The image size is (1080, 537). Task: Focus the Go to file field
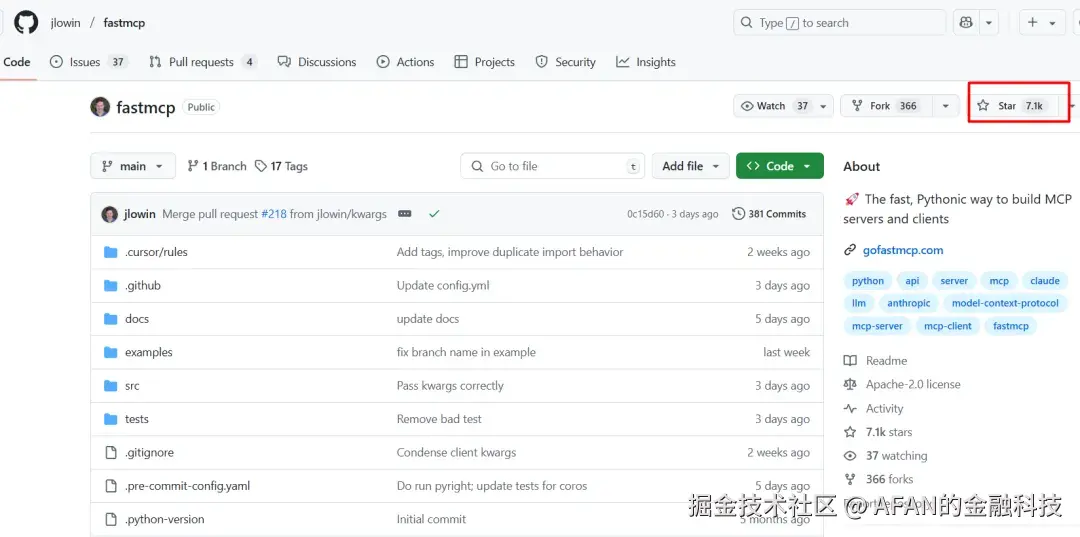552,166
